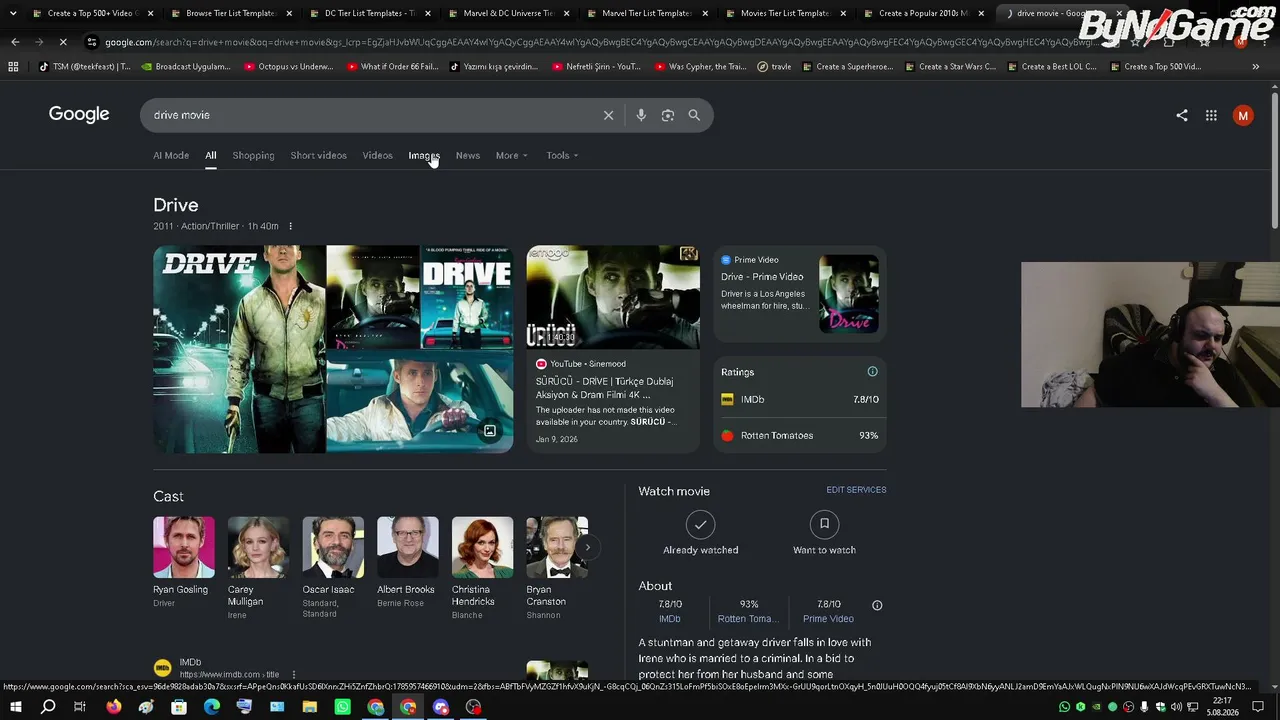Open the three-dot options beside the Drive runtime
Screen dimensions: 1280x720
click(x=290, y=226)
